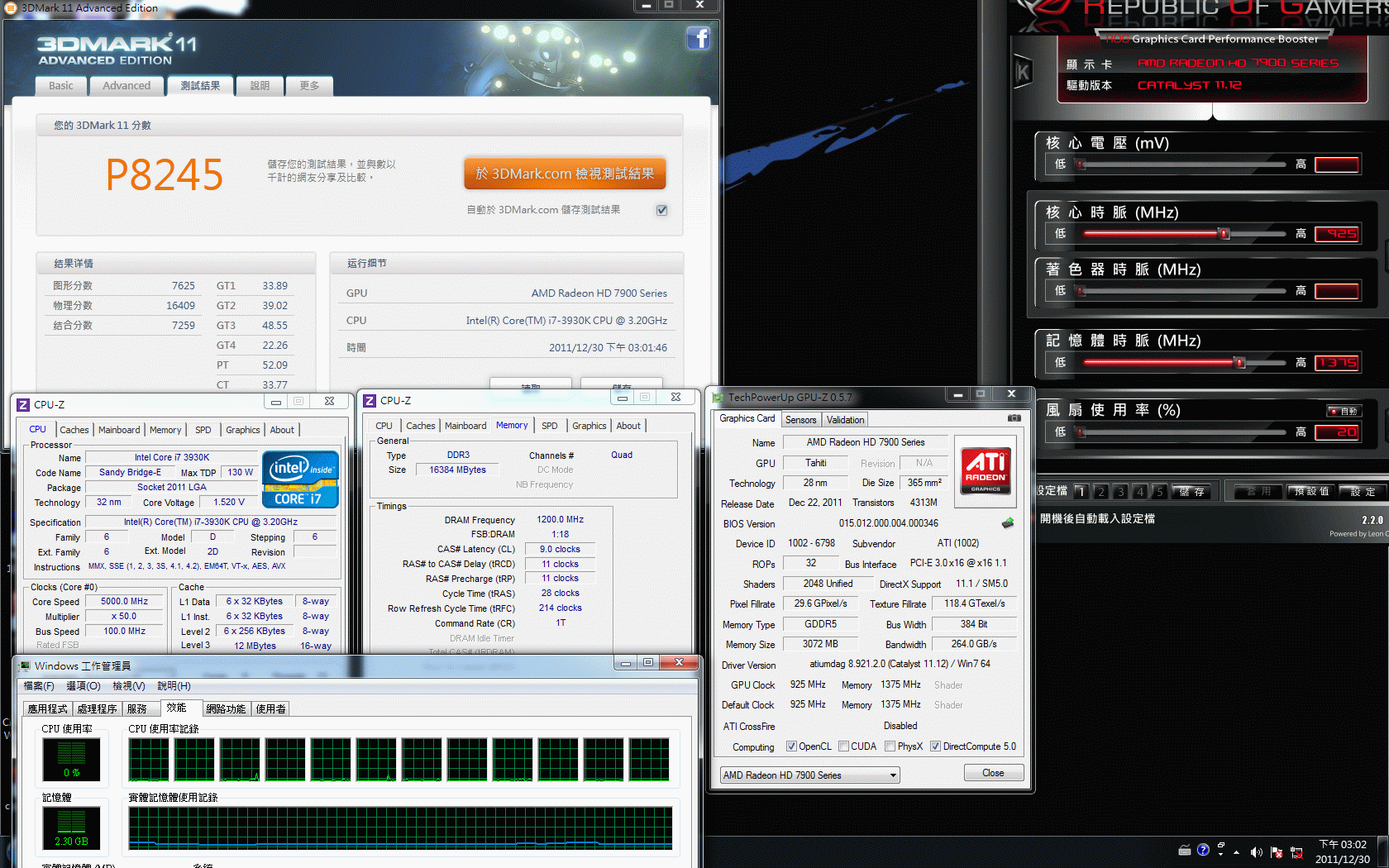Viewport: 1389px width, 868px height.
Task: Switch to the Basic tab in 3DMark 11
Action: [x=60, y=86]
